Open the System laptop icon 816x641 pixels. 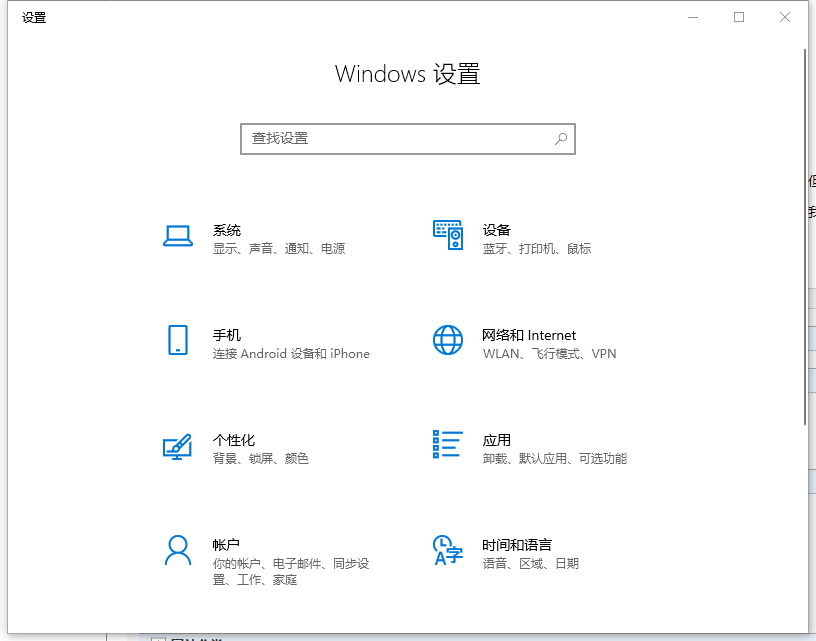pos(178,236)
